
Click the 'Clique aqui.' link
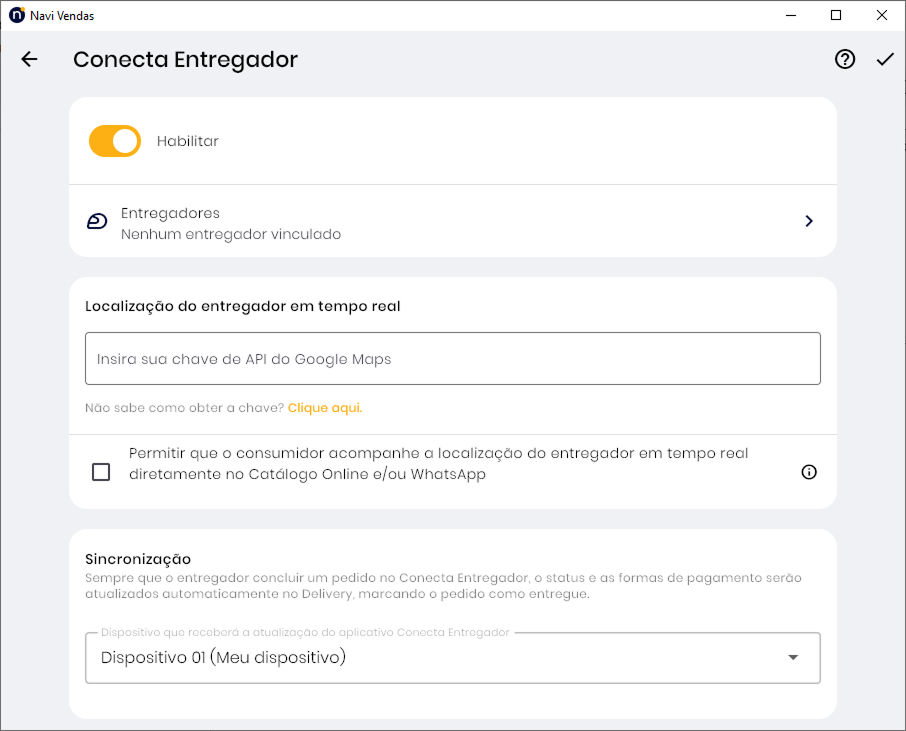point(325,408)
